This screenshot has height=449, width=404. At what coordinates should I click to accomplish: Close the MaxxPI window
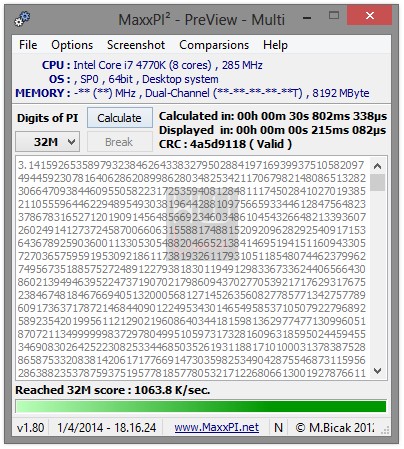pyautogui.click(x=369, y=15)
